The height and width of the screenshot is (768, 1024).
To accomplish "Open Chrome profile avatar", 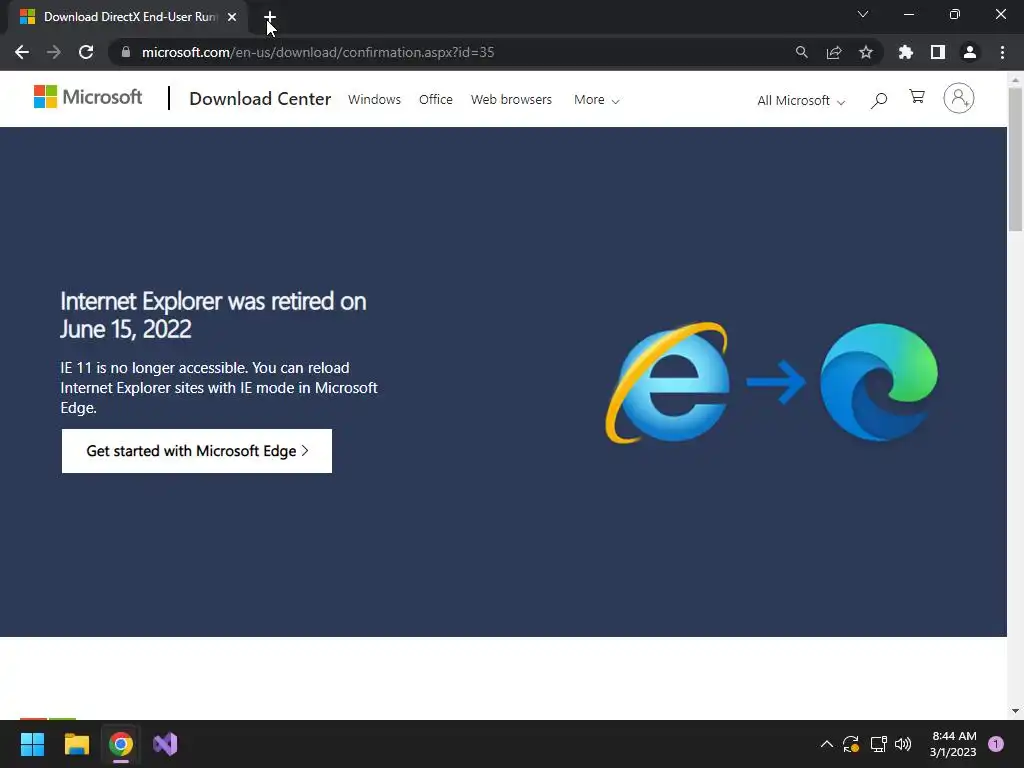I will point(970,52).
